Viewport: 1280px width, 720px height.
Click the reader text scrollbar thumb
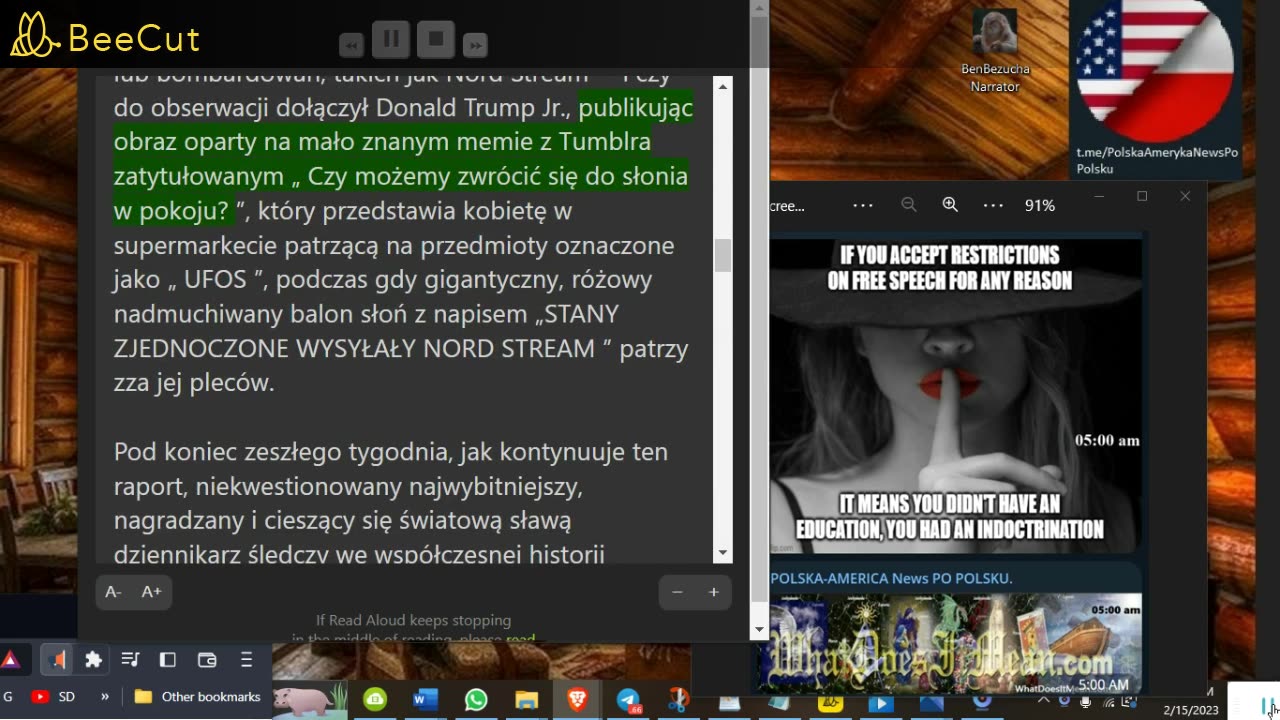tap(723, 256)
